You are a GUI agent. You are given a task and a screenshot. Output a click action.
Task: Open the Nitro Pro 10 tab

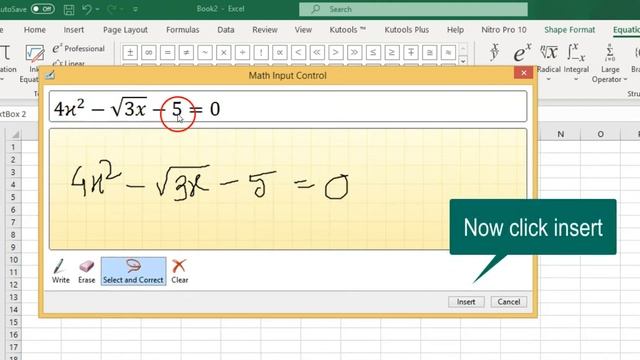coord(504,30)
